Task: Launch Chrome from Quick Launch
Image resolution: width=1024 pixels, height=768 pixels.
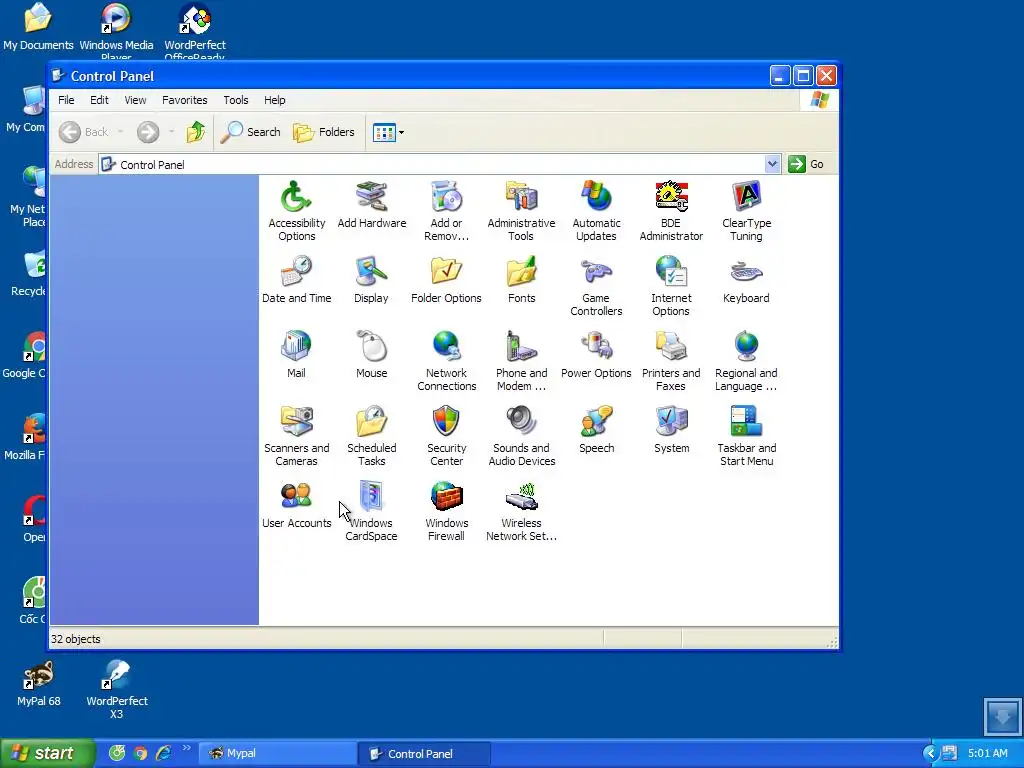Action: click(140, 753)
